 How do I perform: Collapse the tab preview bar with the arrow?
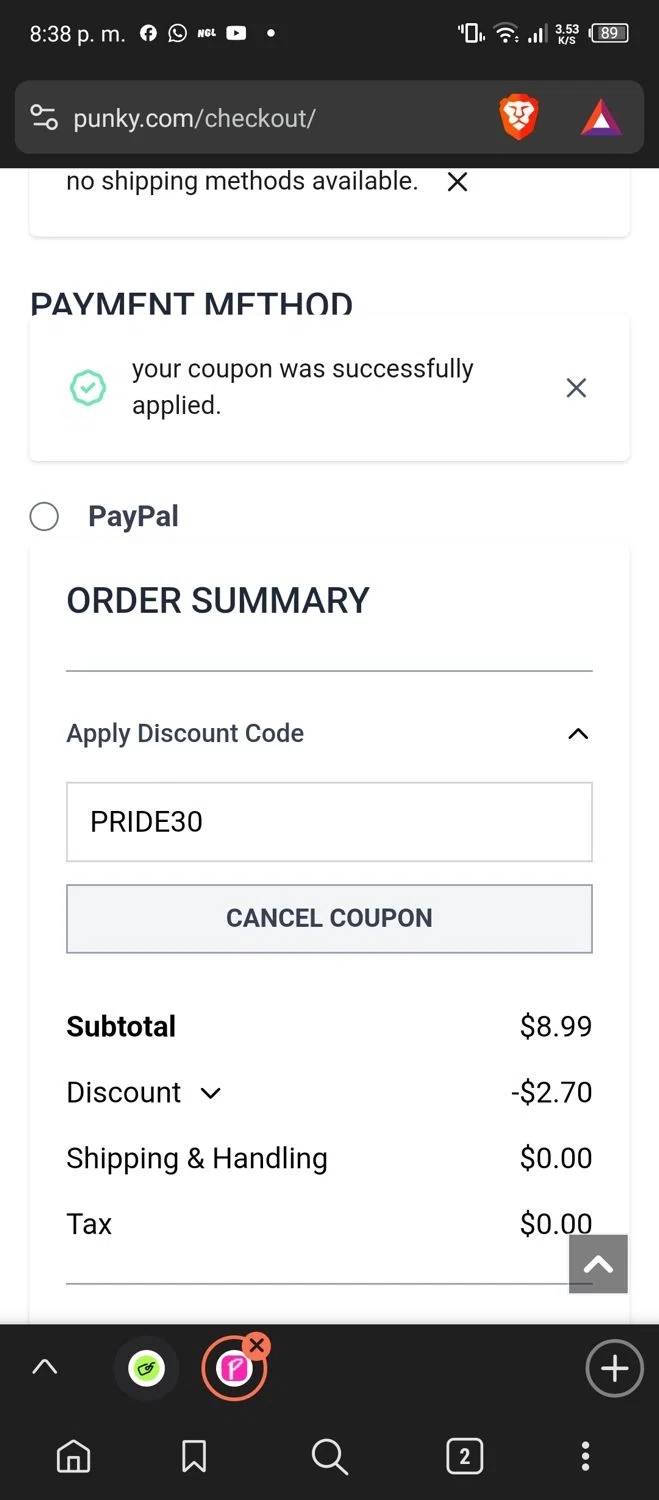tap(44, 1367)
